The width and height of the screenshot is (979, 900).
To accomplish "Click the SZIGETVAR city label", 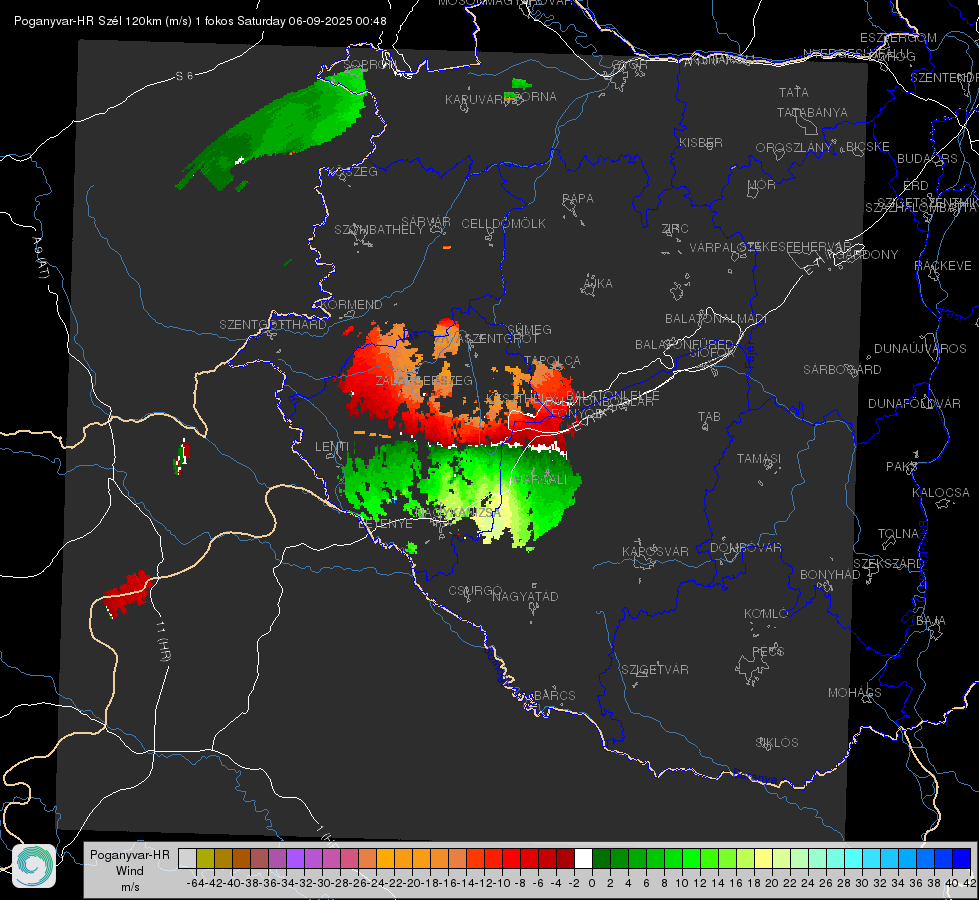I will (x=655, y=670).
